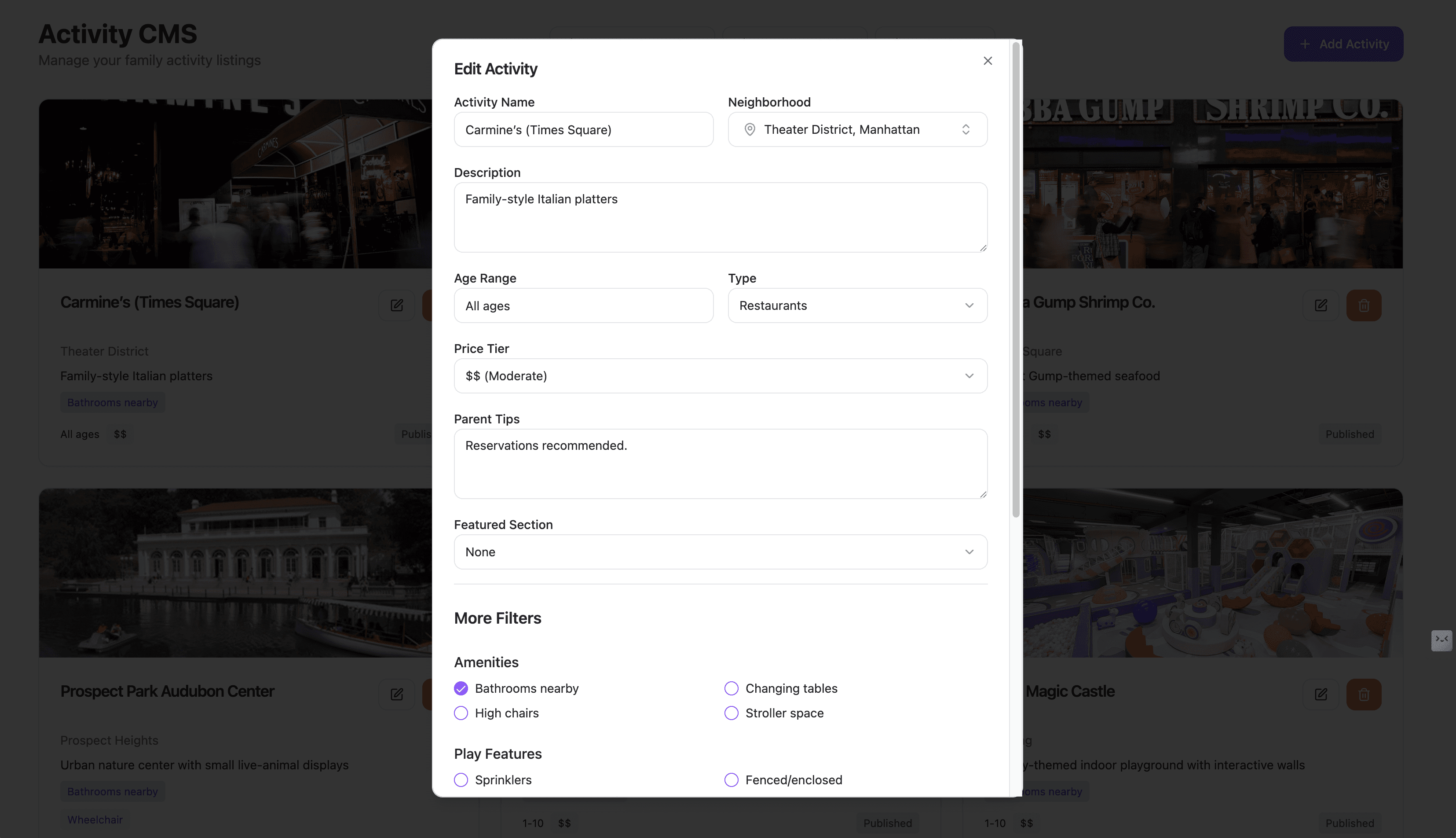This screenshot has width=1456, height=838.
Task: Toggle Stroller space amenity
Action: click(x=731, y=713)
